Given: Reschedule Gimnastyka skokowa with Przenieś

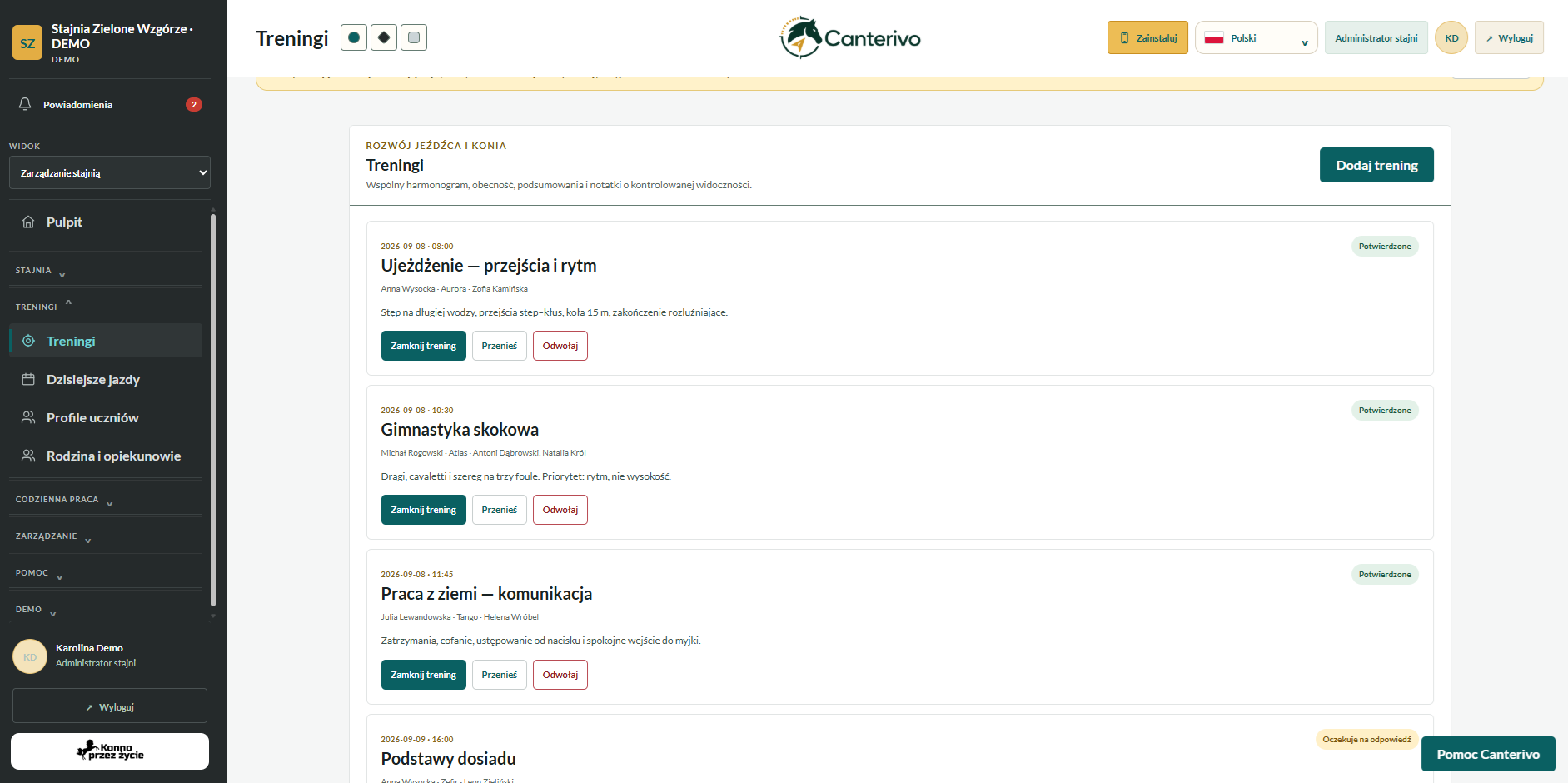Looking at the screenshot, I should (x=500, y=510).
